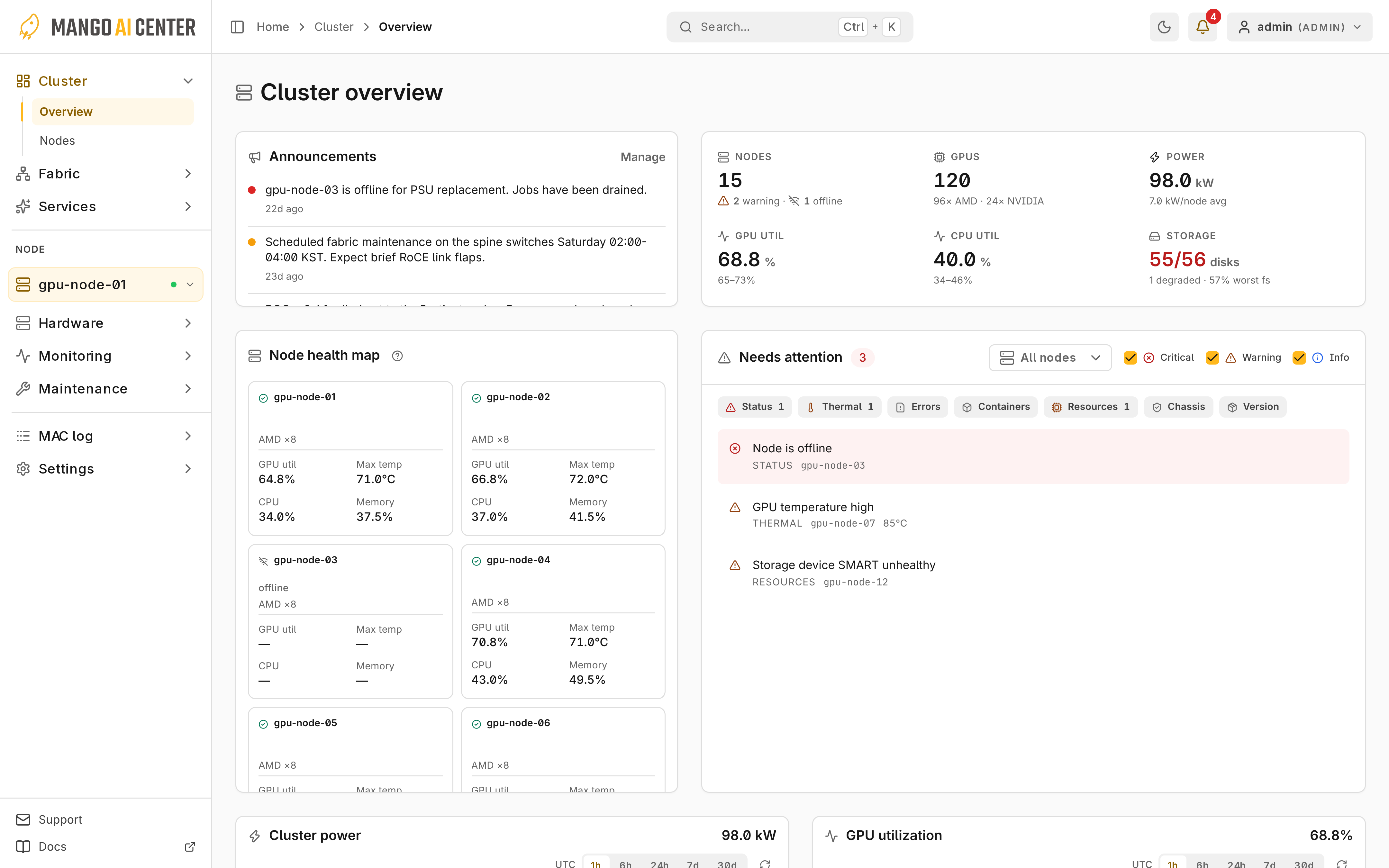Open the admin user menu dropdown
This screenshot has width=1389, height=868.
coord(1300,27)
